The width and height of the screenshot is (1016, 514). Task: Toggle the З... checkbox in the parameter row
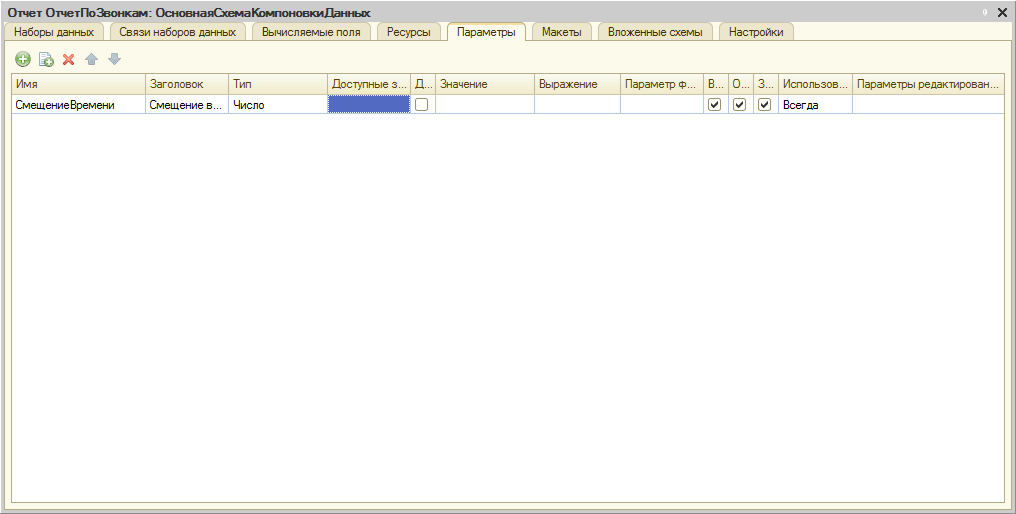pos(765,104)
